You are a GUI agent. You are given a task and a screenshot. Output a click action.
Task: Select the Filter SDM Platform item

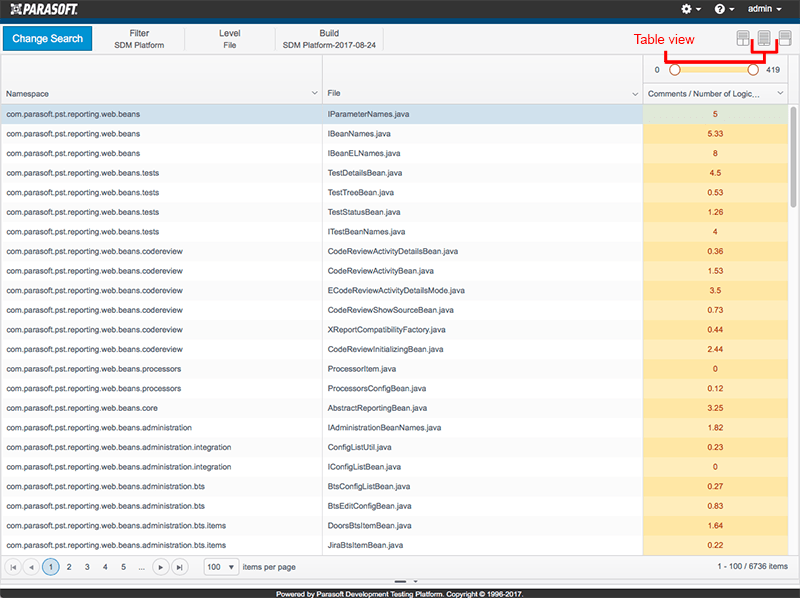[x=139, y=39]
